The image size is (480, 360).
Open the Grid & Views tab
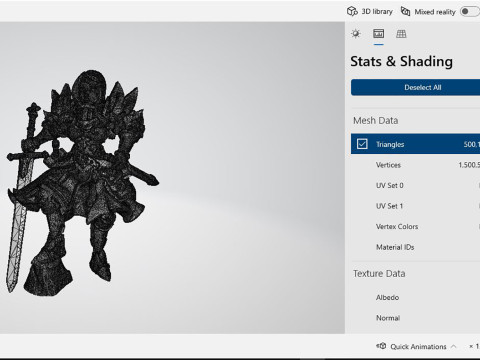tap(401, 34)
